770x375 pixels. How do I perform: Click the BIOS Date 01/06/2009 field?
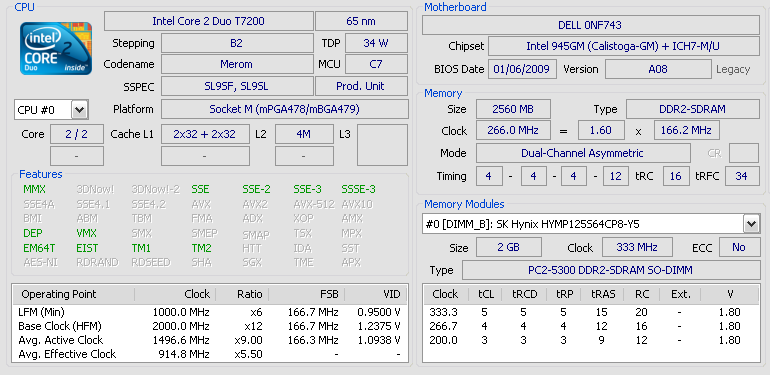[x=522, y=69]
